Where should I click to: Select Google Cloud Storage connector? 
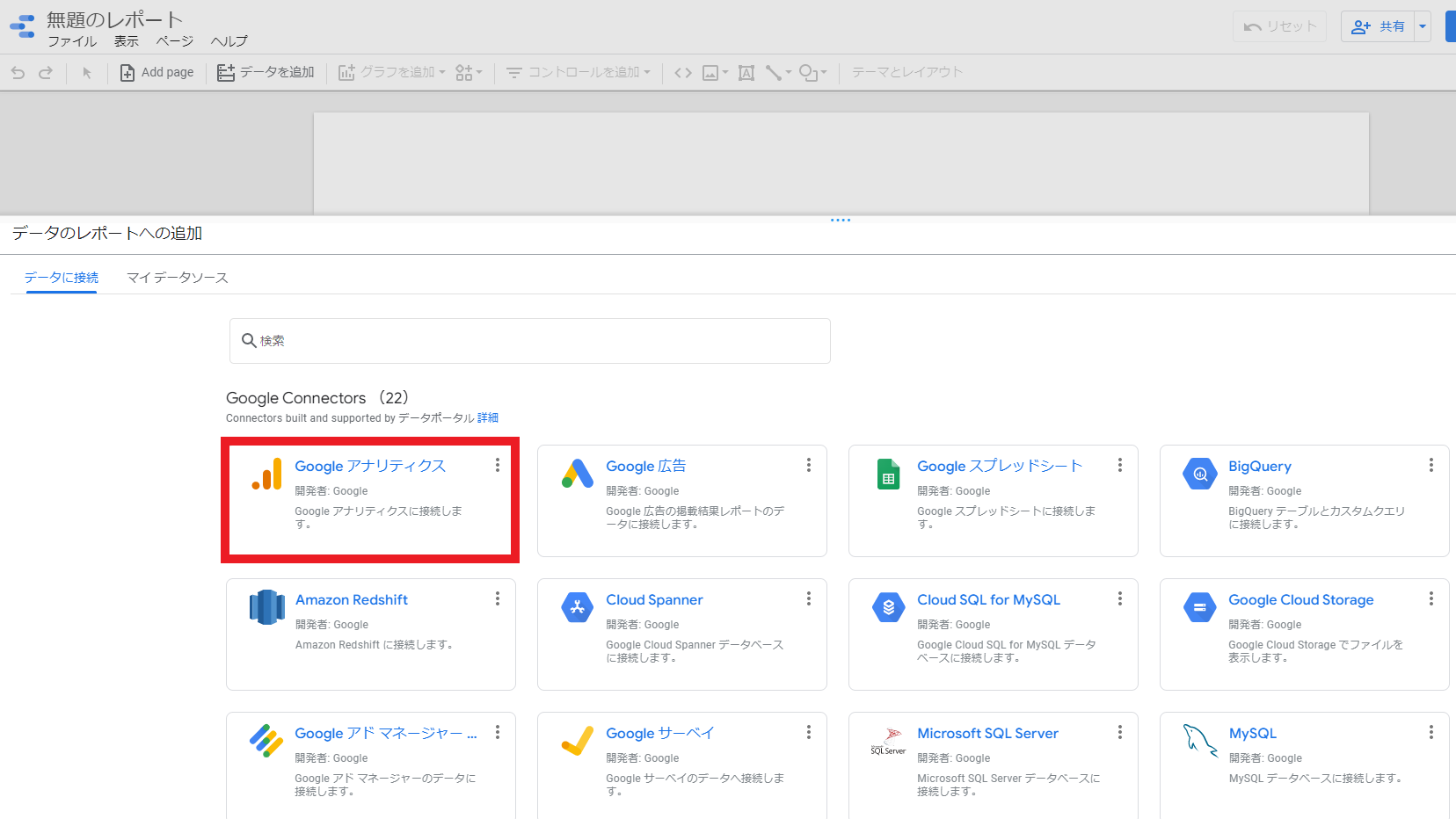tap(1305, 634)
